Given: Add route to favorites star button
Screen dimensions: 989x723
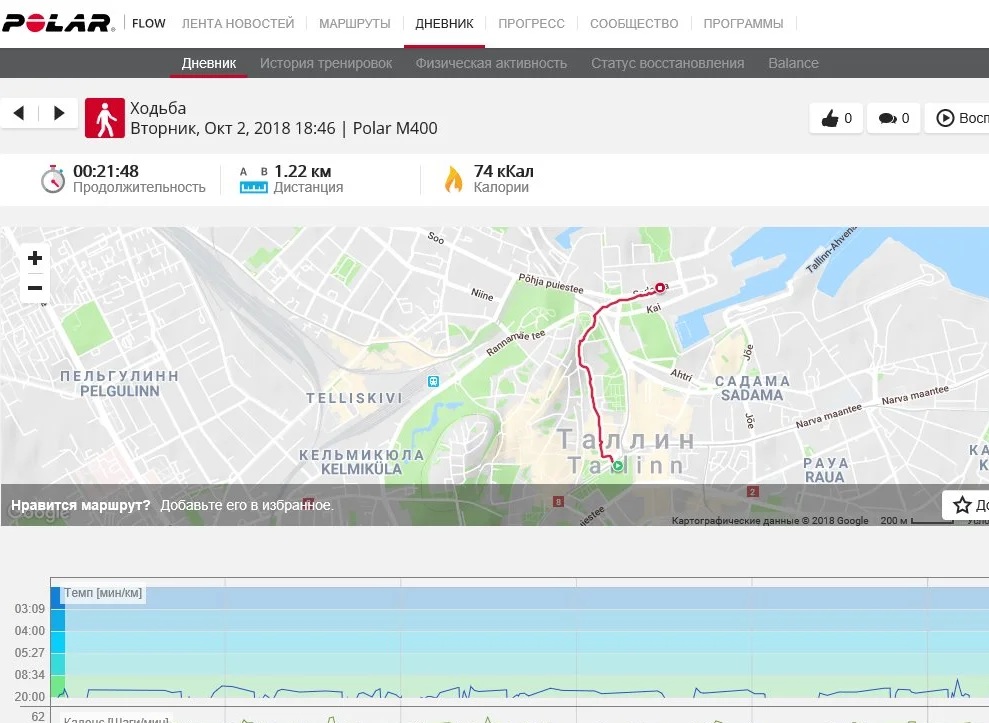Looking at the screenshot, I should click(x=966, y=505).
